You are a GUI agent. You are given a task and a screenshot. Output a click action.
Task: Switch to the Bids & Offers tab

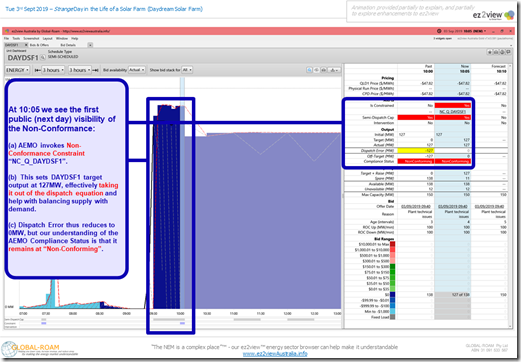click(x=39, y=45)
